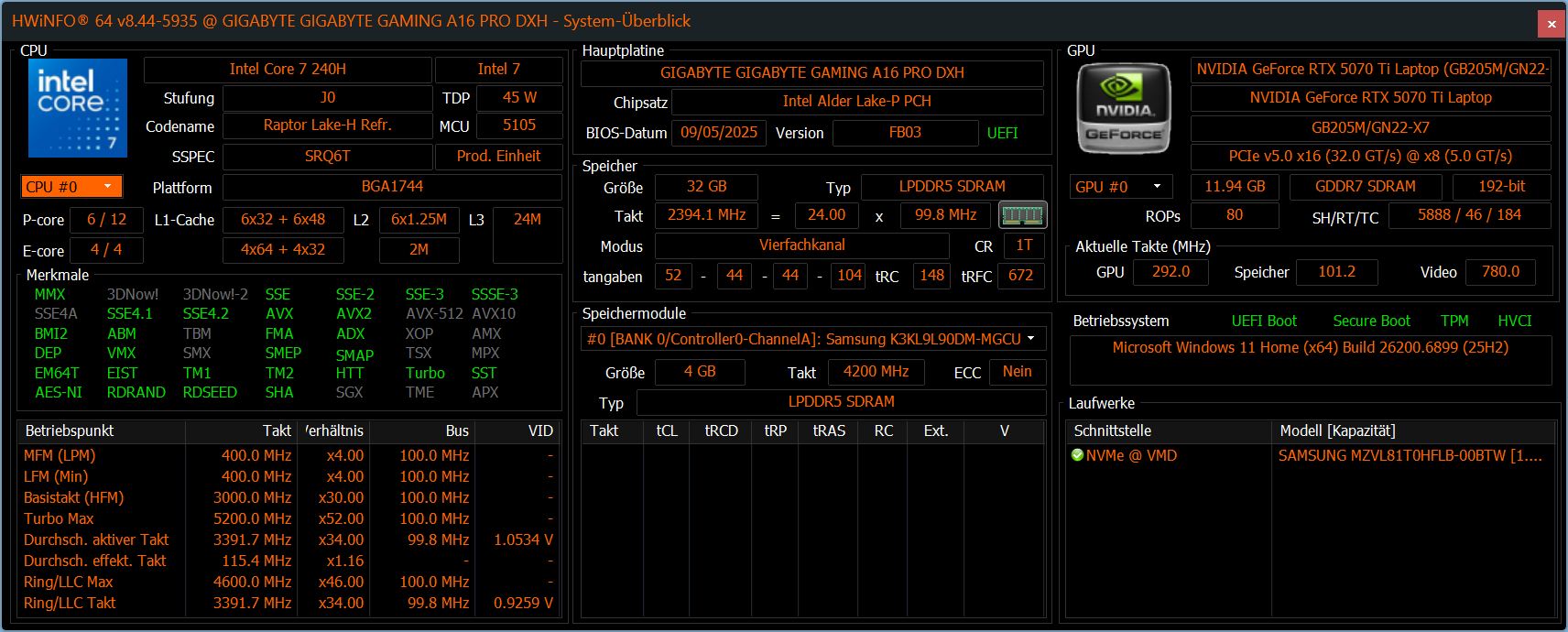Close the System-Überblick window
Image resolution: width=1568 pixels, height=632 pixels.
1552,24
